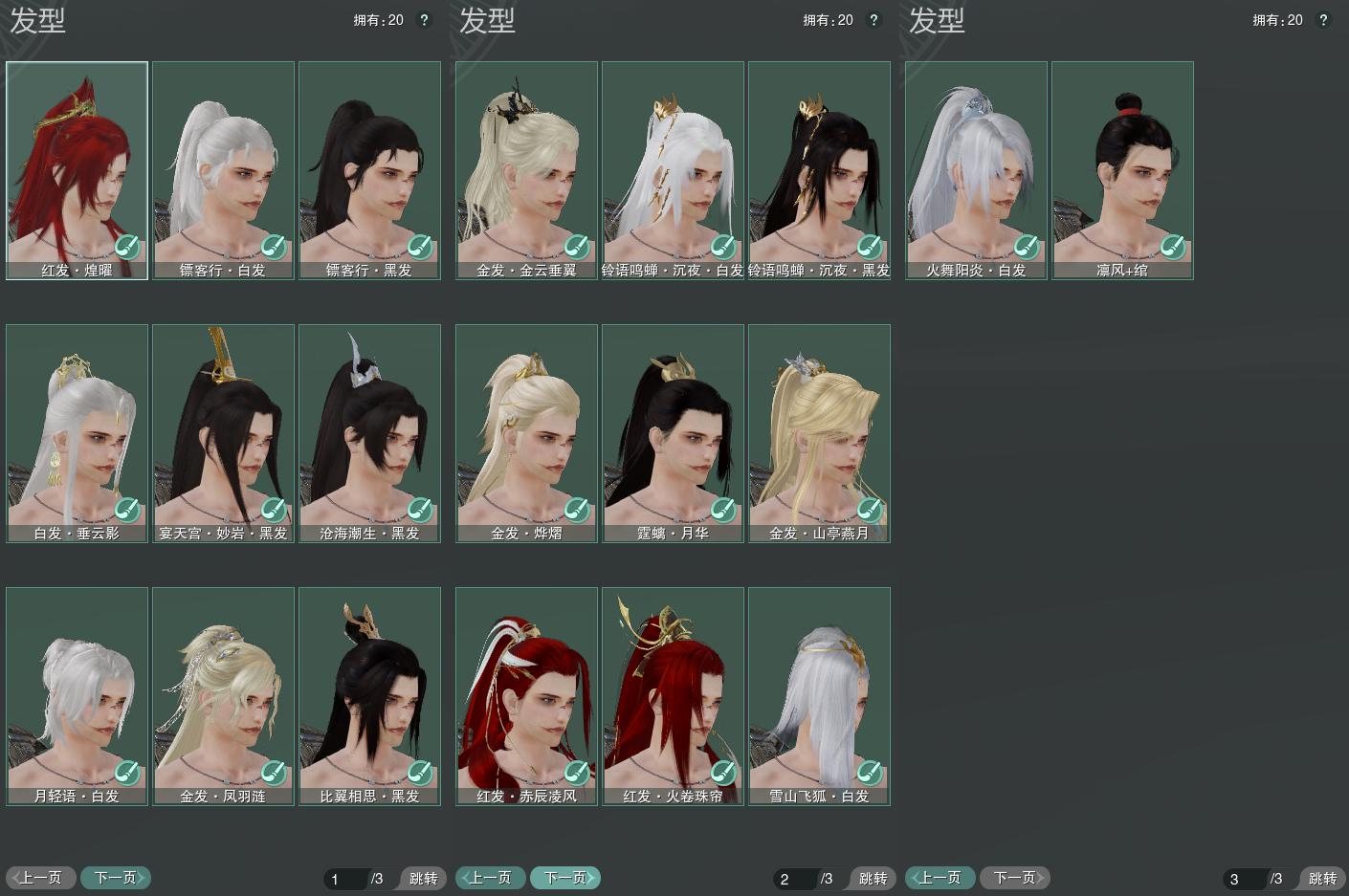Choose the 沧海潮生·黑发 hairstyle thumbnail
Image resolution: width=1349 pixels, height=896 pixels.
(370, 434)
